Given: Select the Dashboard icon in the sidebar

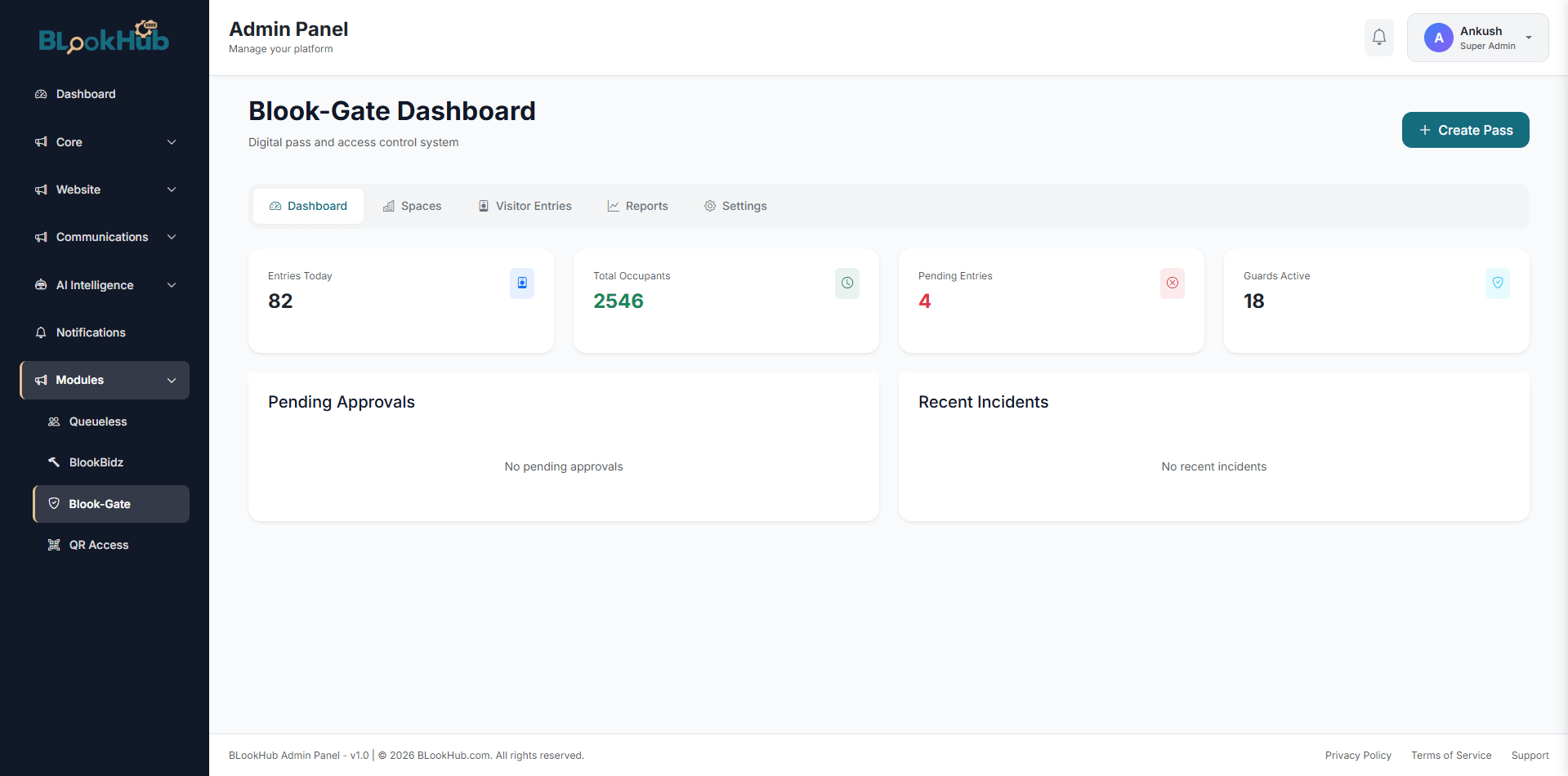Looking at the screenshot, I should pos(41,94).
